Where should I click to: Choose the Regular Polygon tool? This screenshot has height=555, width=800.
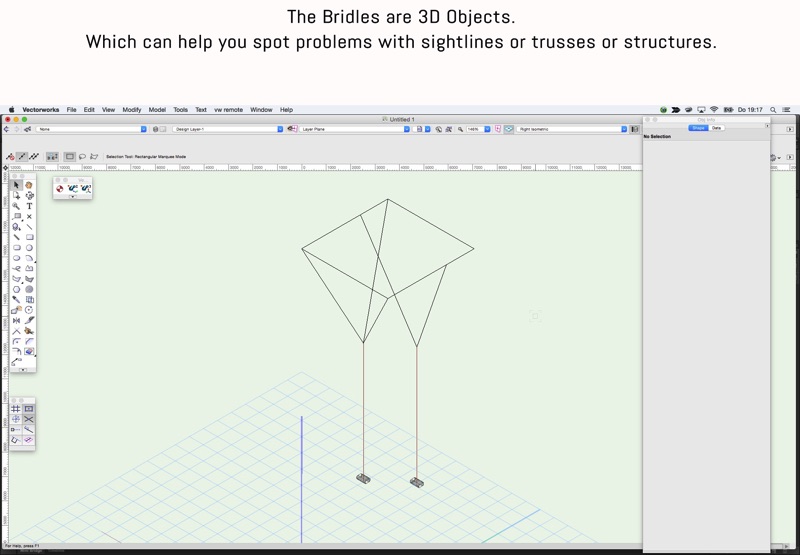tap(16, 289)
